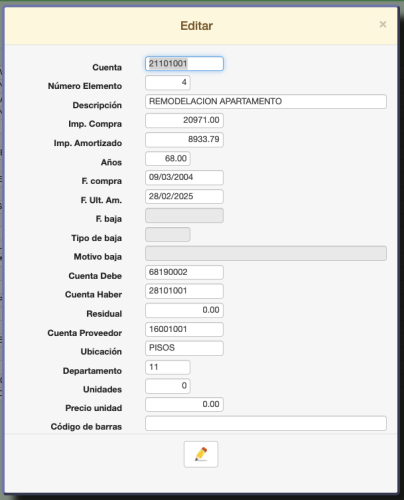Click the F. compra date field
The height and width of the screenshot is (500, 404).
coord(184,177)
